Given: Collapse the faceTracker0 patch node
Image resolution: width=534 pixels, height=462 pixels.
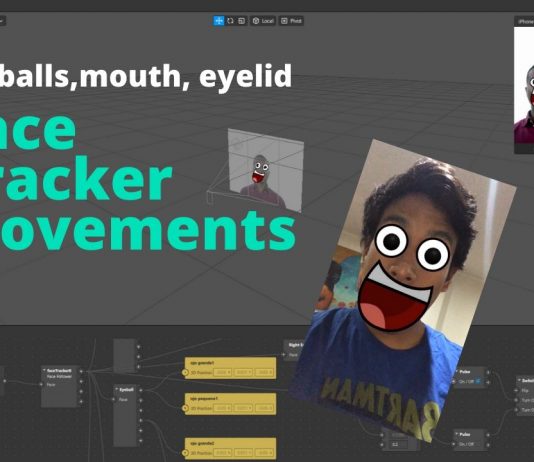Looking at the screenshot, I should tap(44, 370).
